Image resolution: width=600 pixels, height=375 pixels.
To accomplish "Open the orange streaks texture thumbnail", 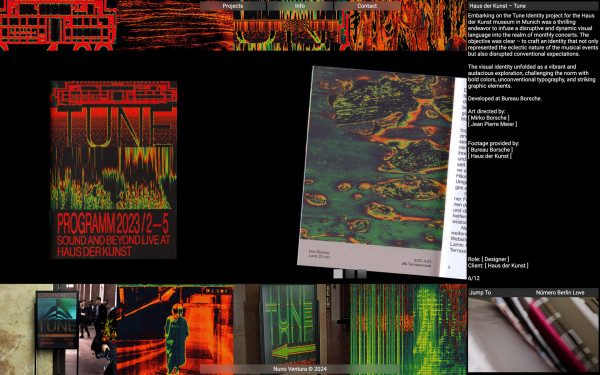I will [x=175, y=25].
